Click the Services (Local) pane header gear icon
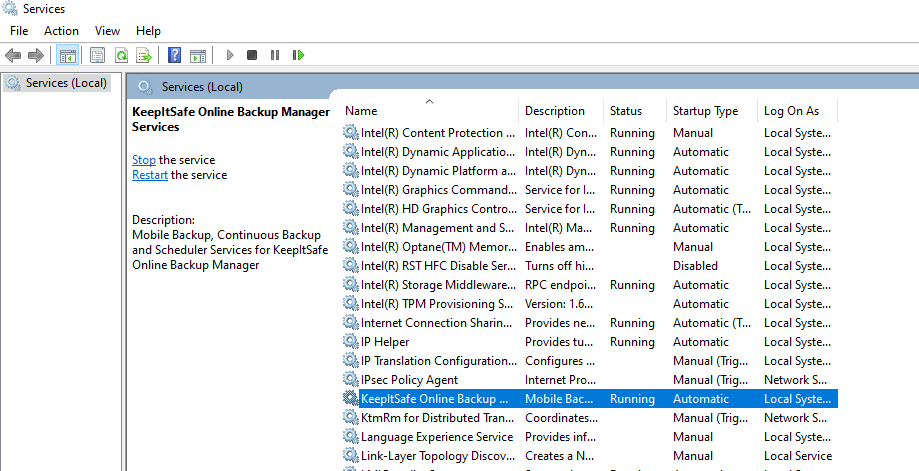The width and height of the screenshot is (919, 471). tap(144, 87)
